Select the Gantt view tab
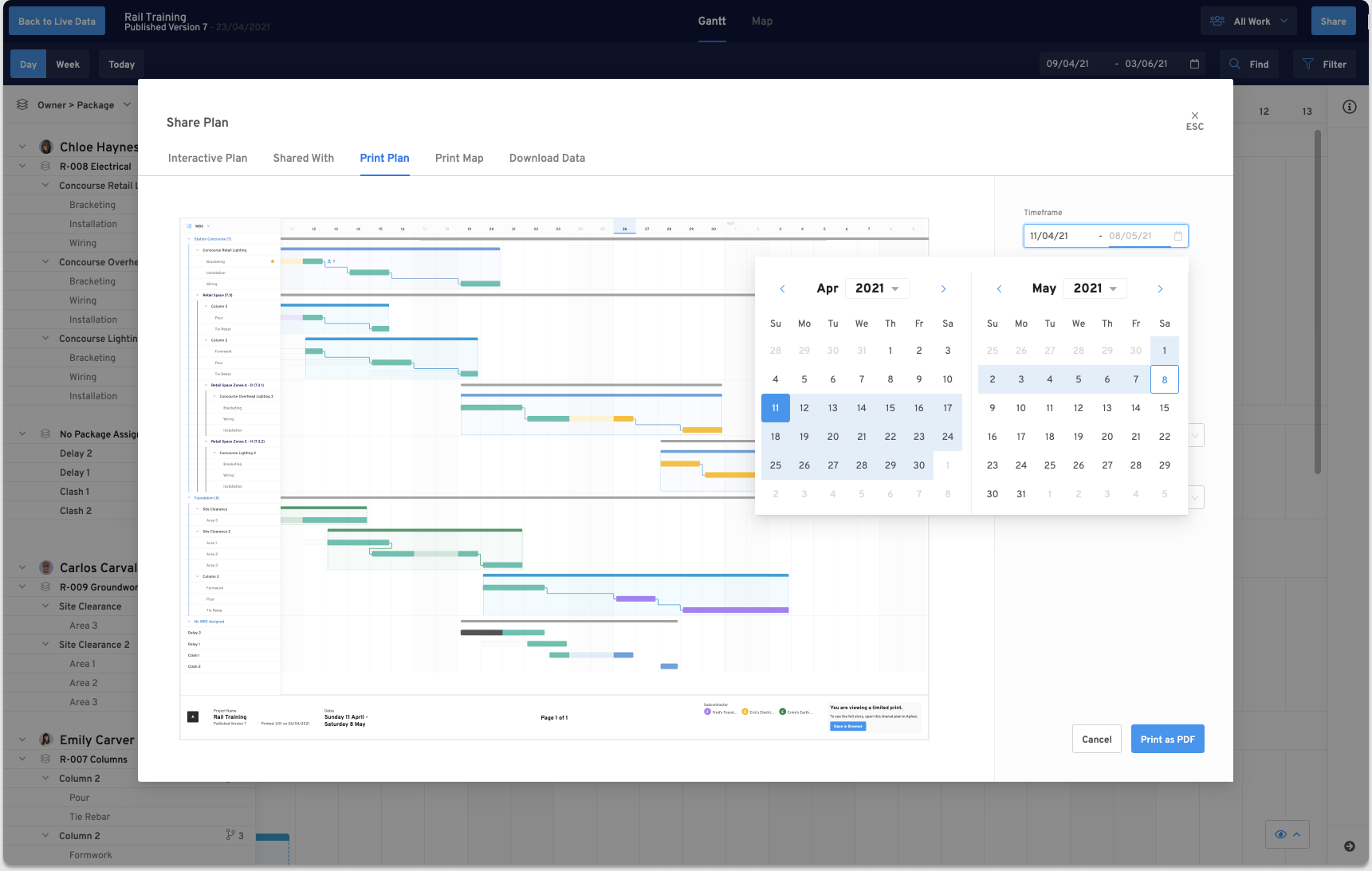Image resolution: width=1372 pixels, height=871 pixels. [x=712, y=21]
